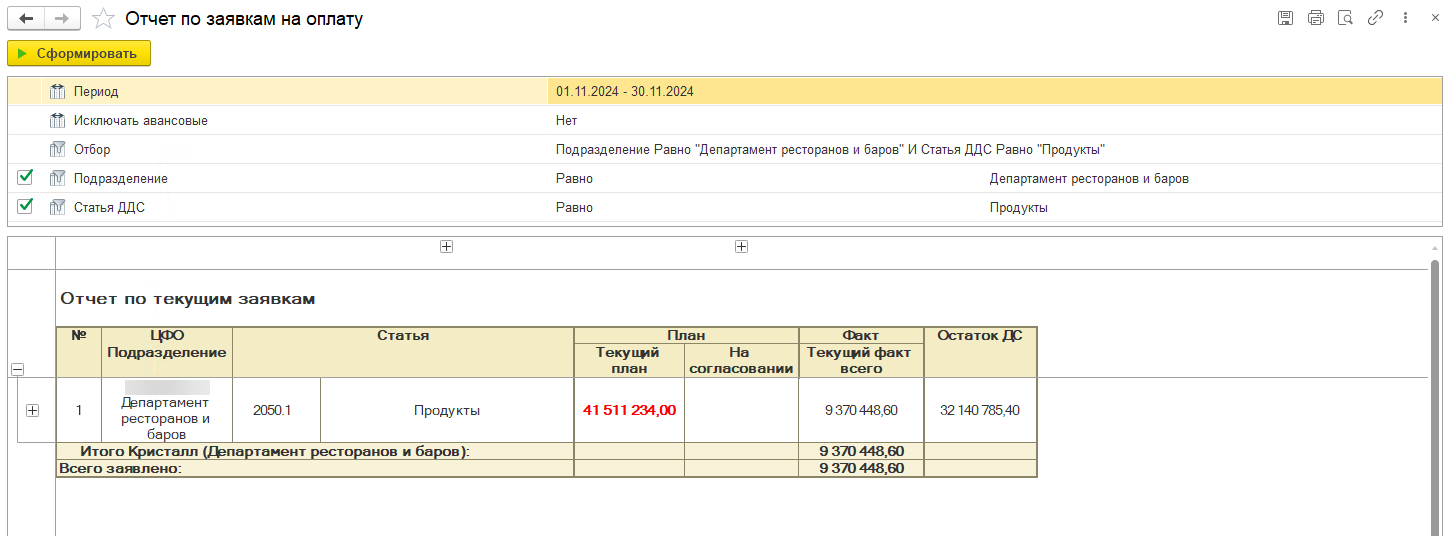Expand first column group plus above table

(447, 247)
